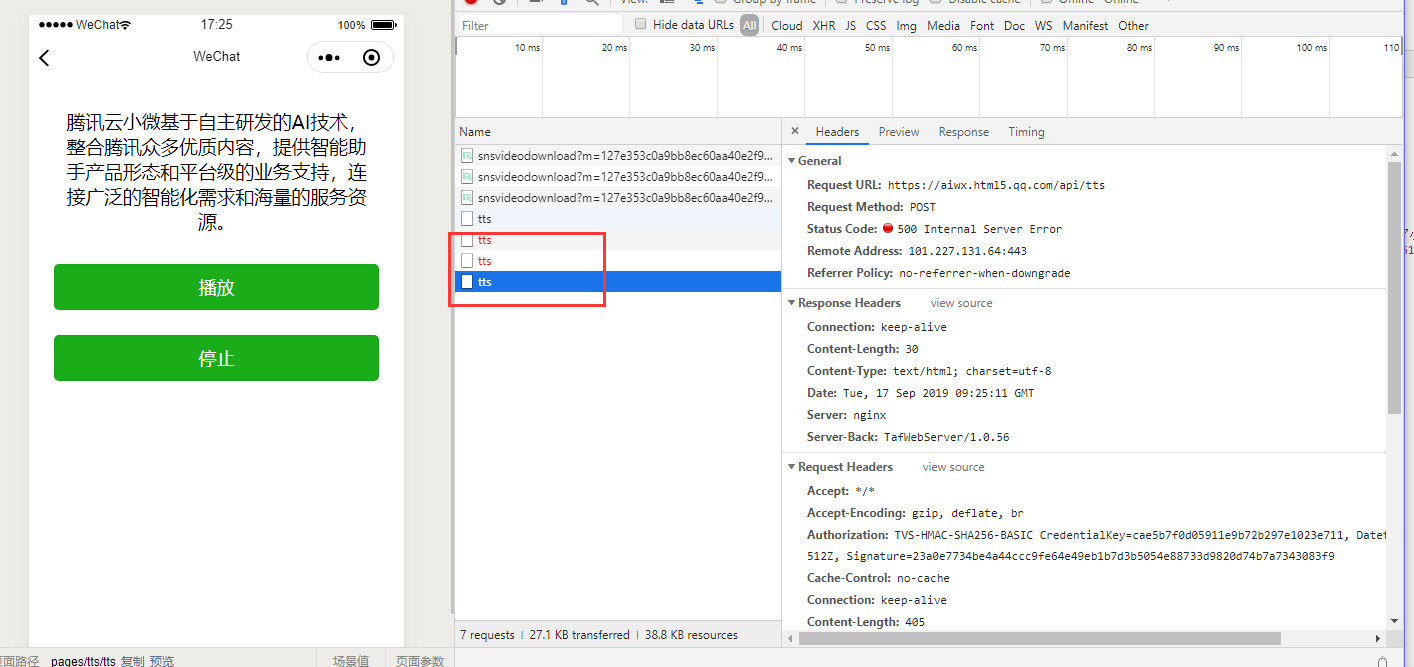
Task: Tap the back arrow in the WeChat simulator
Action: click(x=44, y=58)
